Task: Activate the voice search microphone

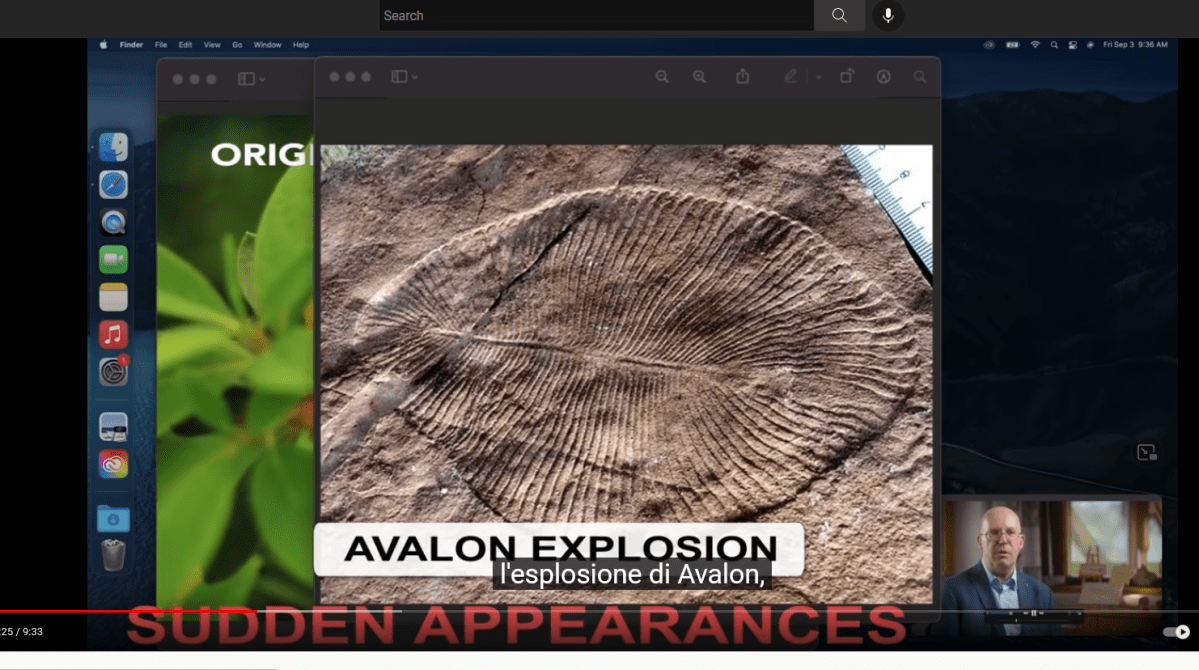Action: [x=888, y=15]
